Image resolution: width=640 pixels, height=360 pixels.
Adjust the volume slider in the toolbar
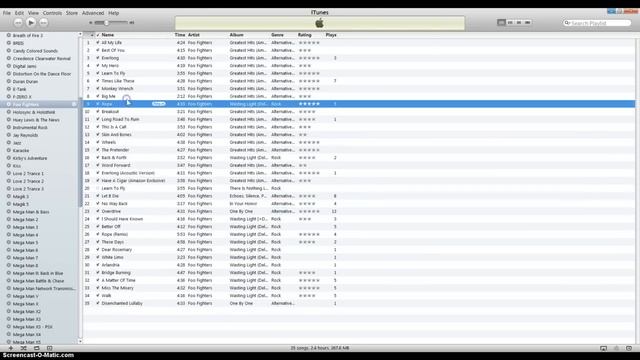(111, 23)
